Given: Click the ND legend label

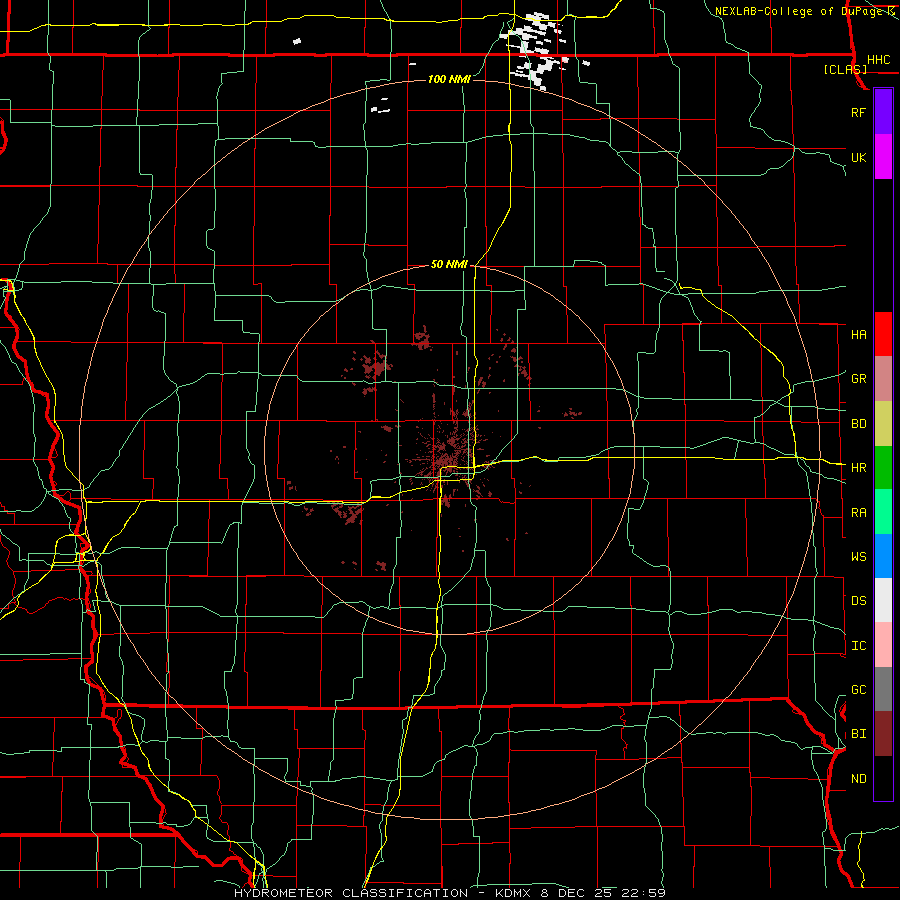Looking at the screenshot, I should 858,778.
